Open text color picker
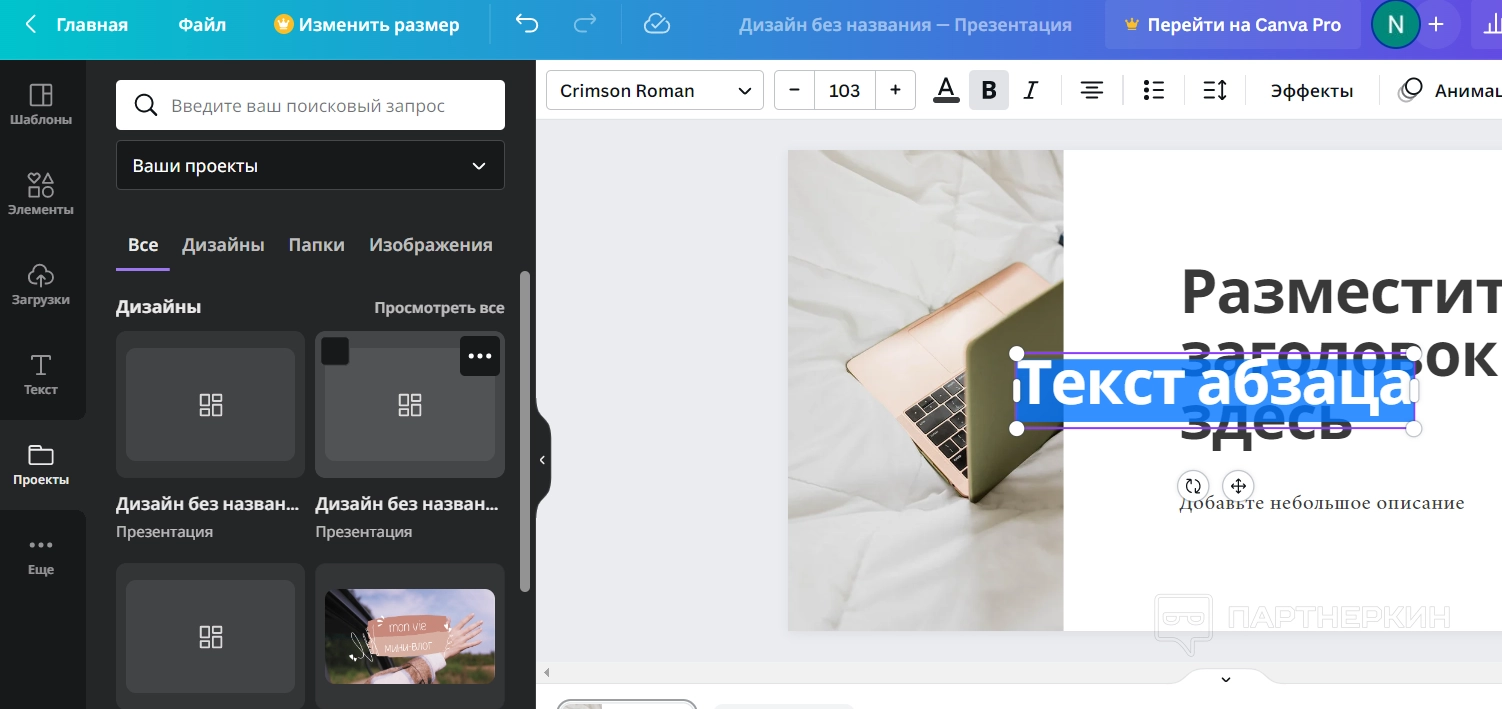 (946, 90)
